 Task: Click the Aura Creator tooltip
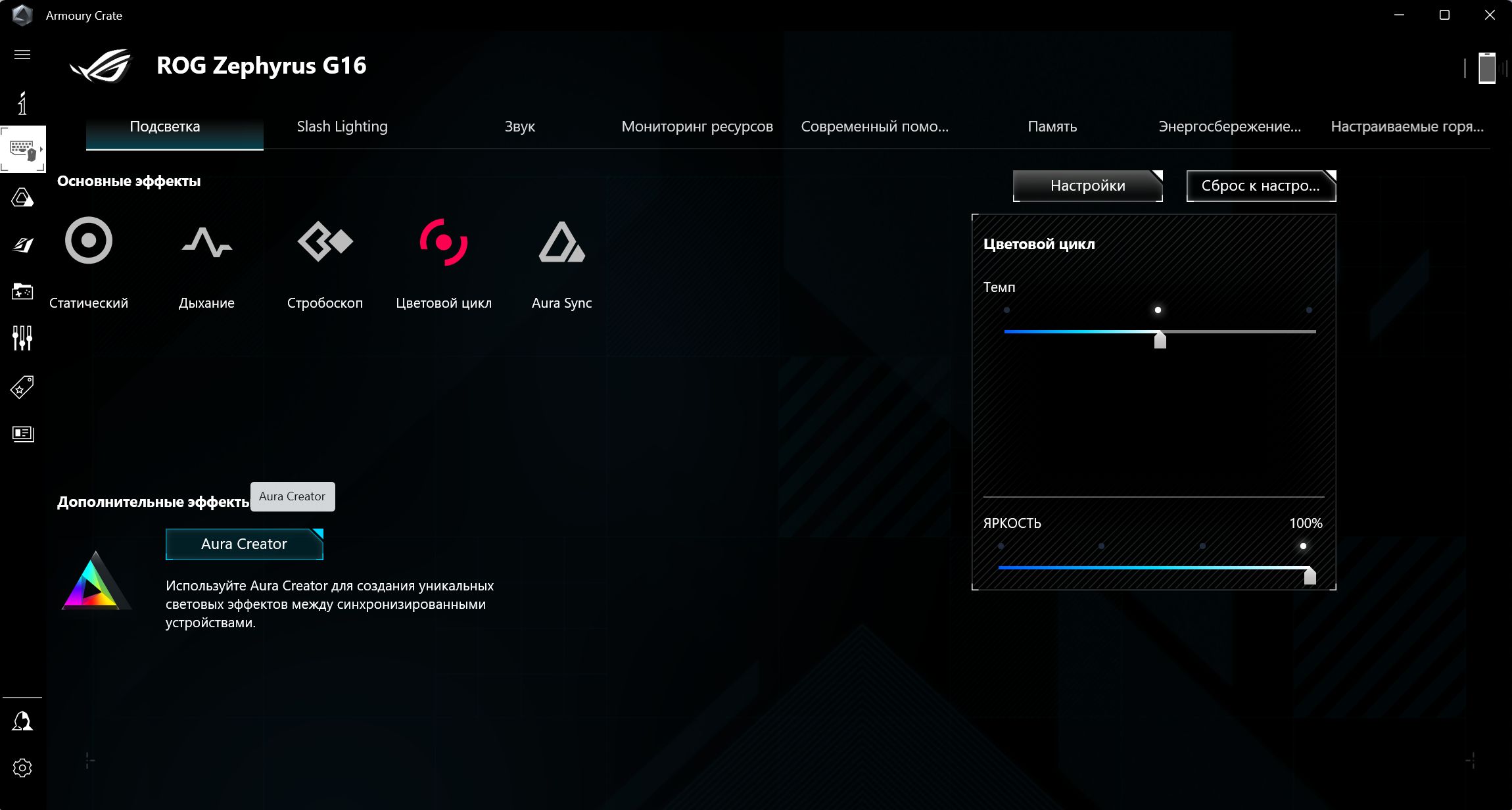click(293, 496)
